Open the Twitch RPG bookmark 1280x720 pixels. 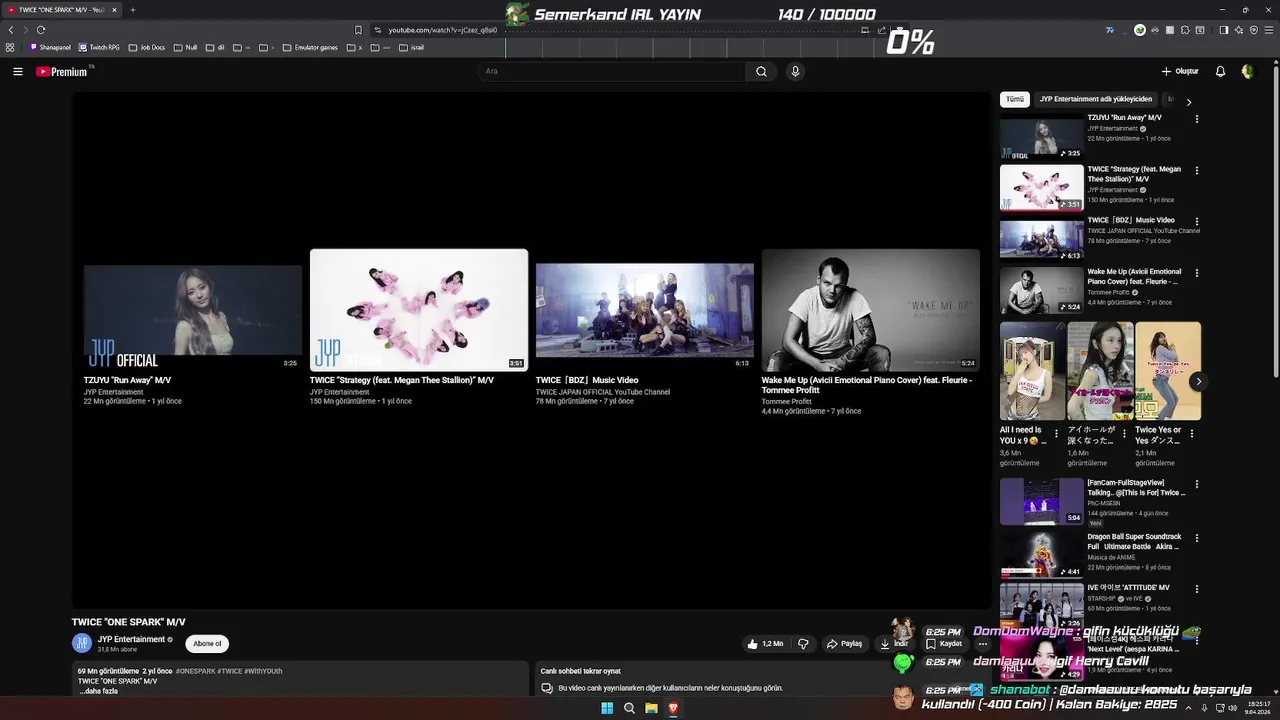pyautogui.click(x=100, y=47)
